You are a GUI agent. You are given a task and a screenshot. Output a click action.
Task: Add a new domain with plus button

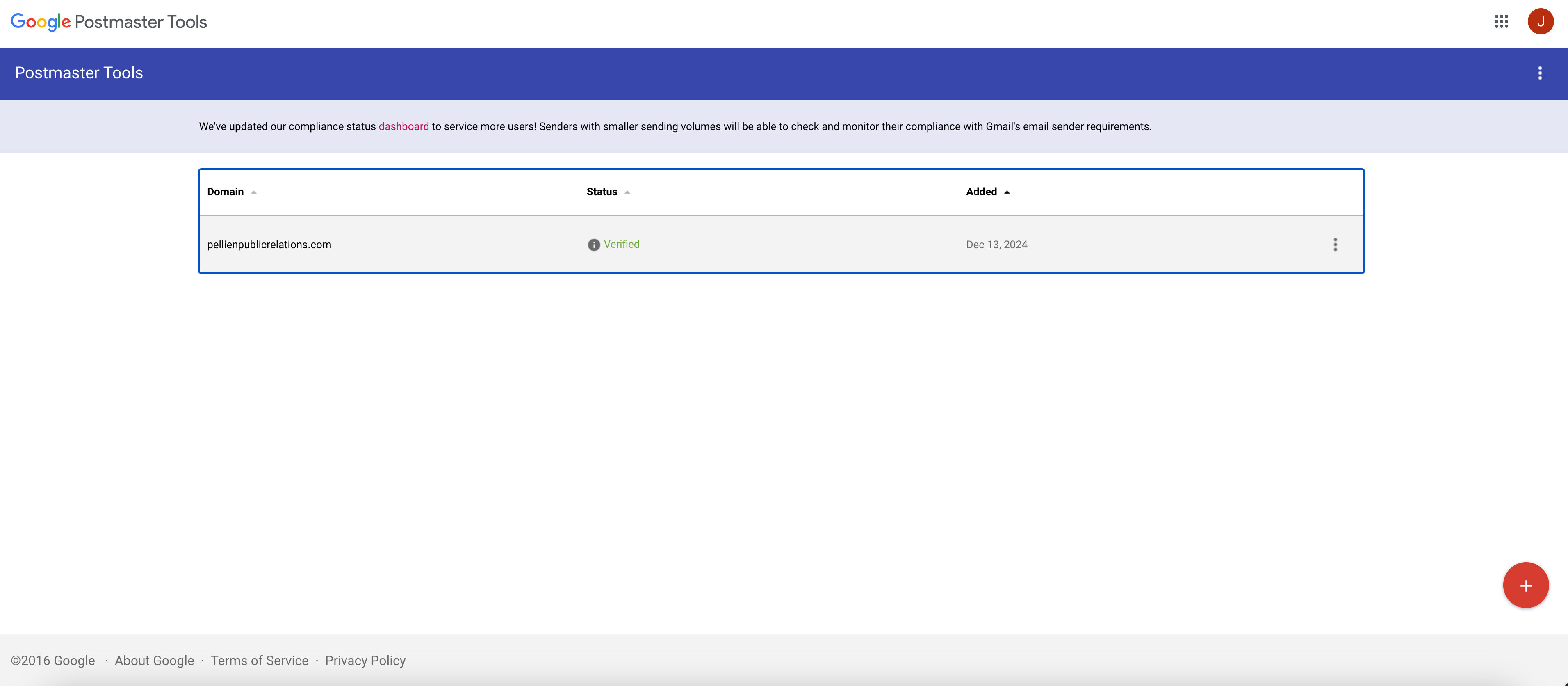click(1525, 585)
